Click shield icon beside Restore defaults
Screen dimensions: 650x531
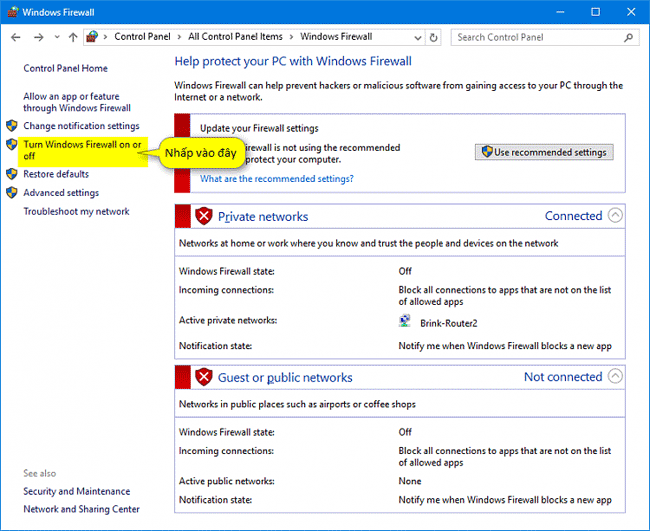[12, 174]
